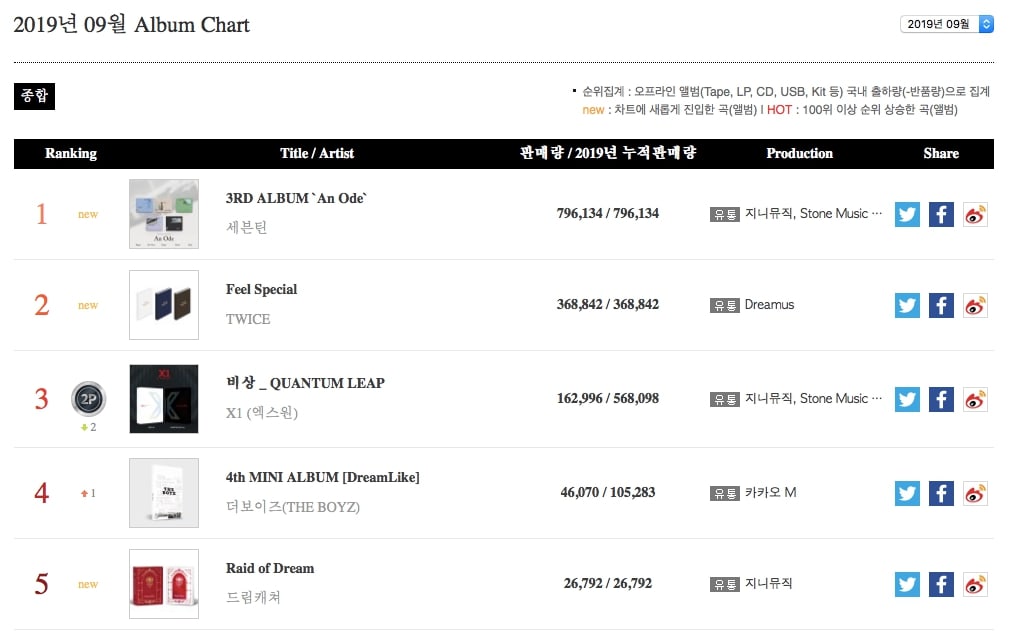Click the 2P platinum badge for X1
Viewport: 1017px width, 638px height.
[88, 399]
